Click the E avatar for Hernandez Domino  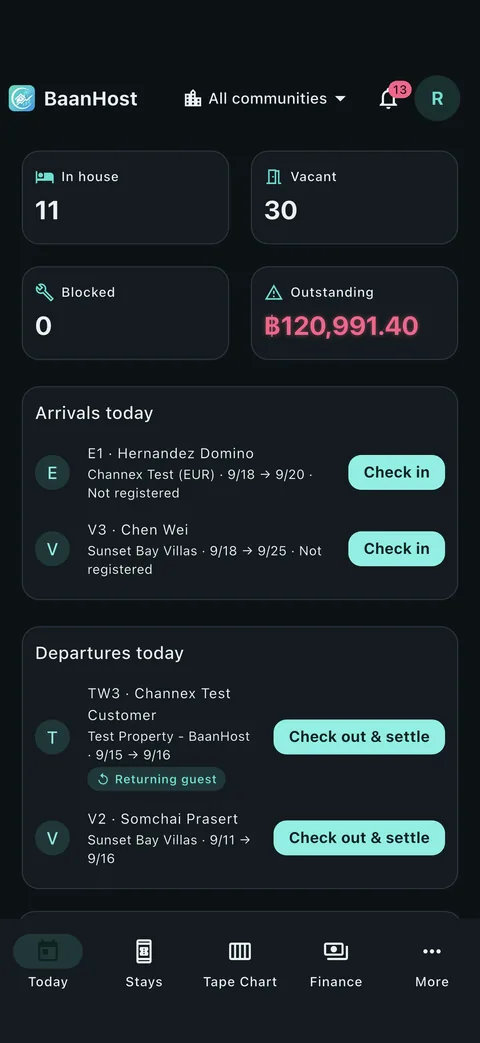(x=53, y=473)
